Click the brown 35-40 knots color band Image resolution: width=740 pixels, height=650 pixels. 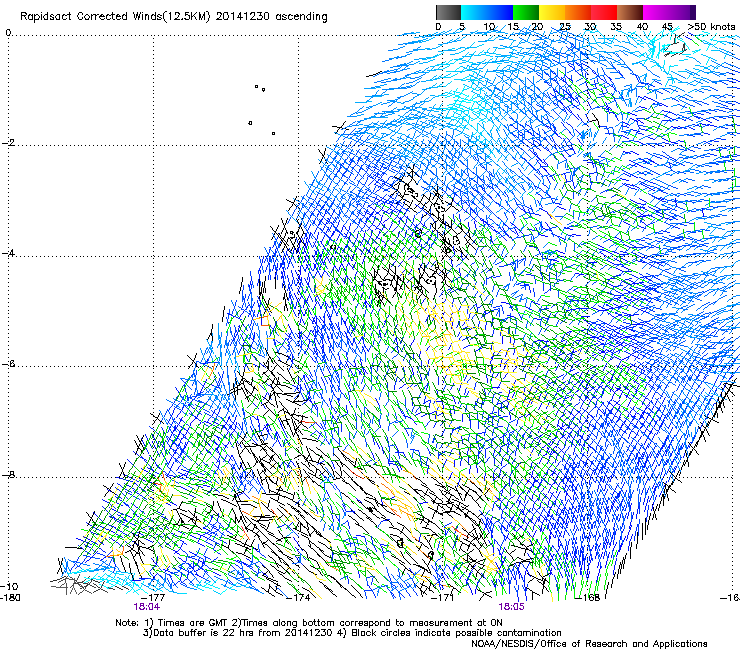point(630,12)
